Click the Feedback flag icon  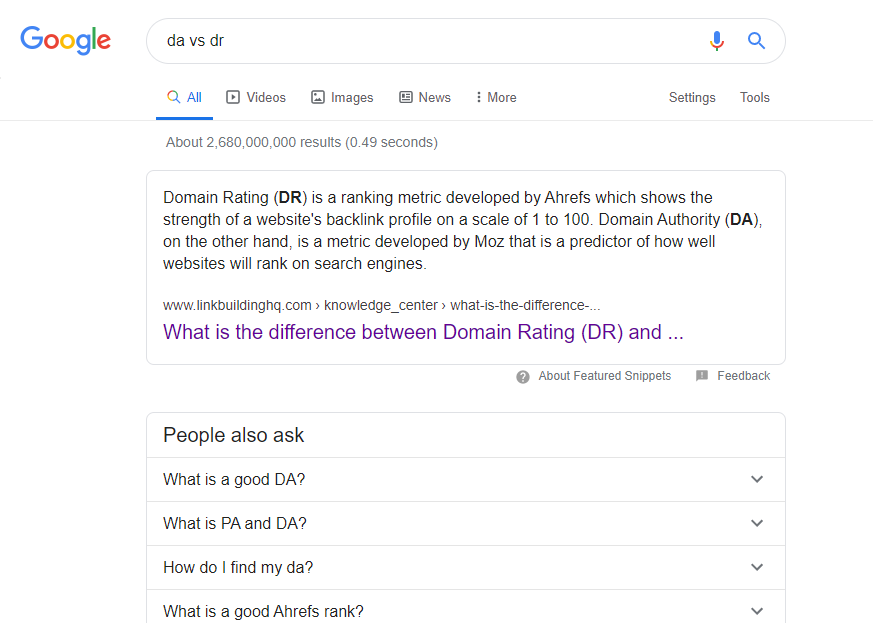point(702,376)
